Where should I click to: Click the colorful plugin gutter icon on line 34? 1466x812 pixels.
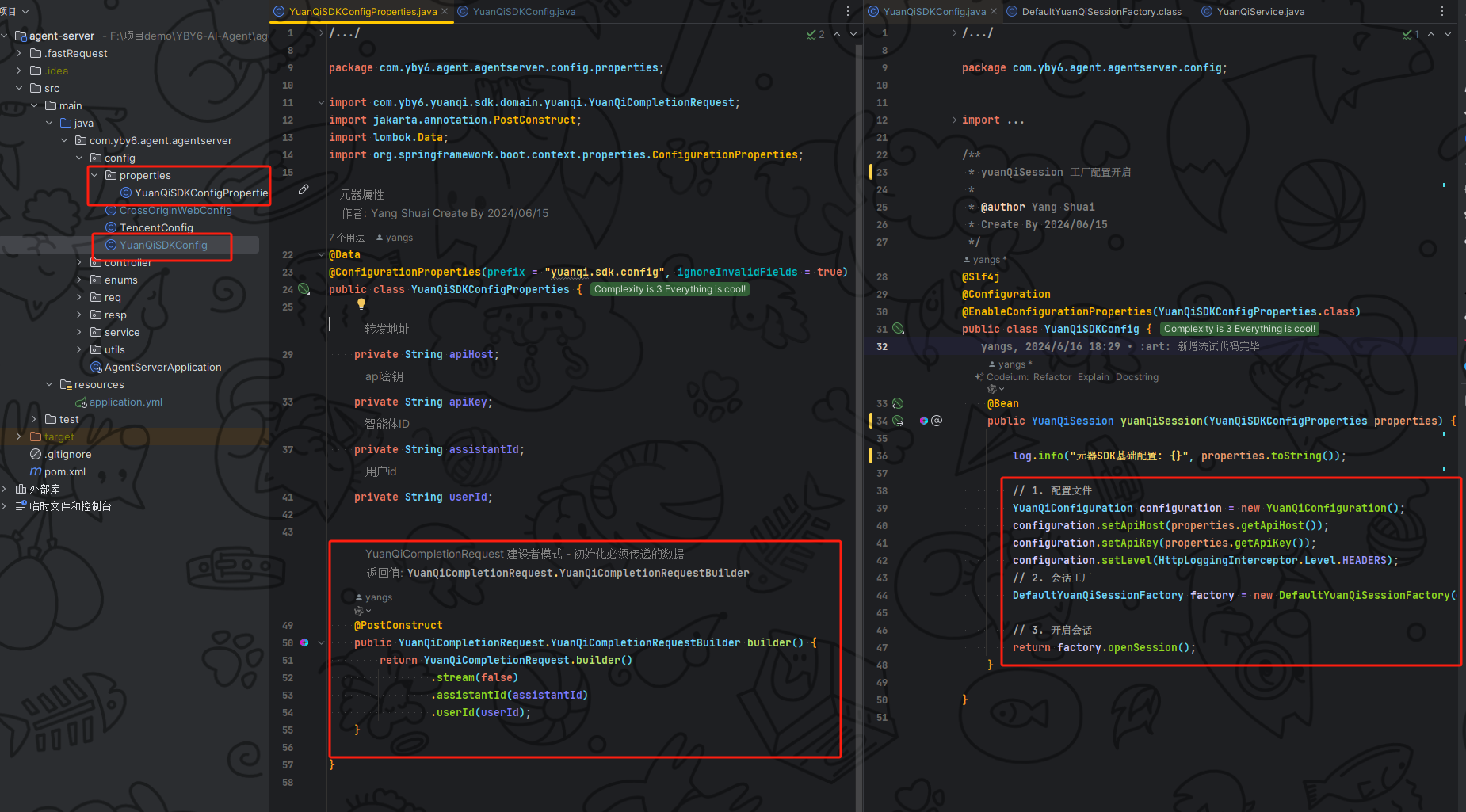(924, 421)
